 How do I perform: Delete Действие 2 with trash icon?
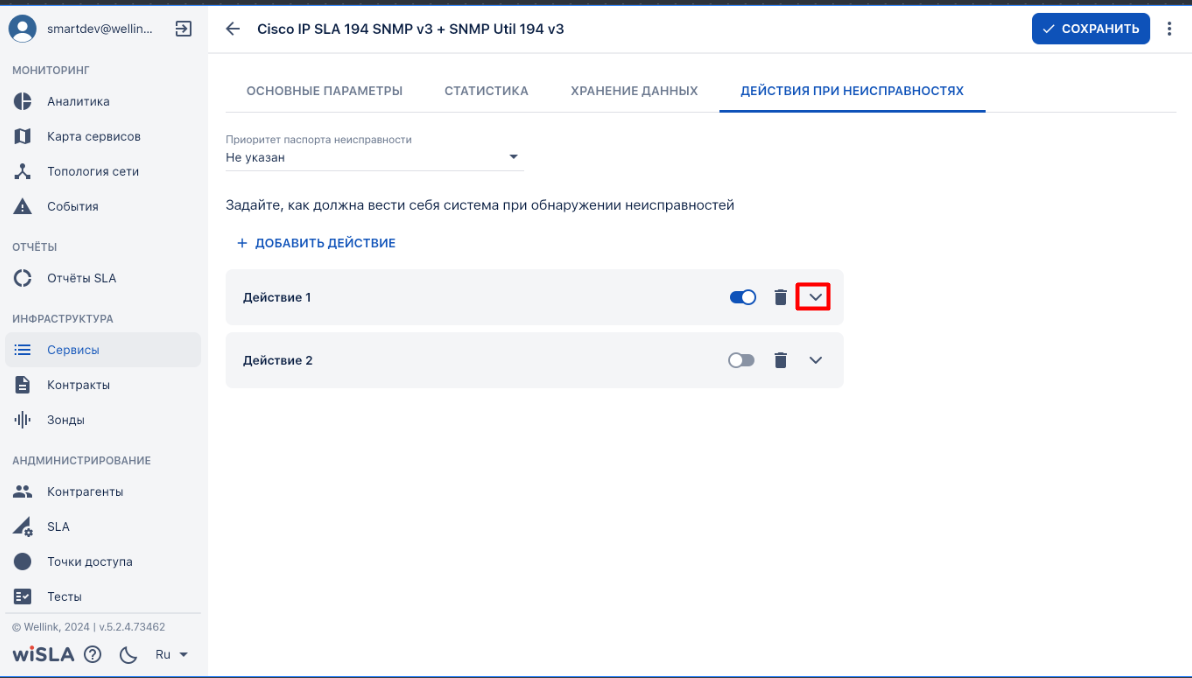pos(780,360)
